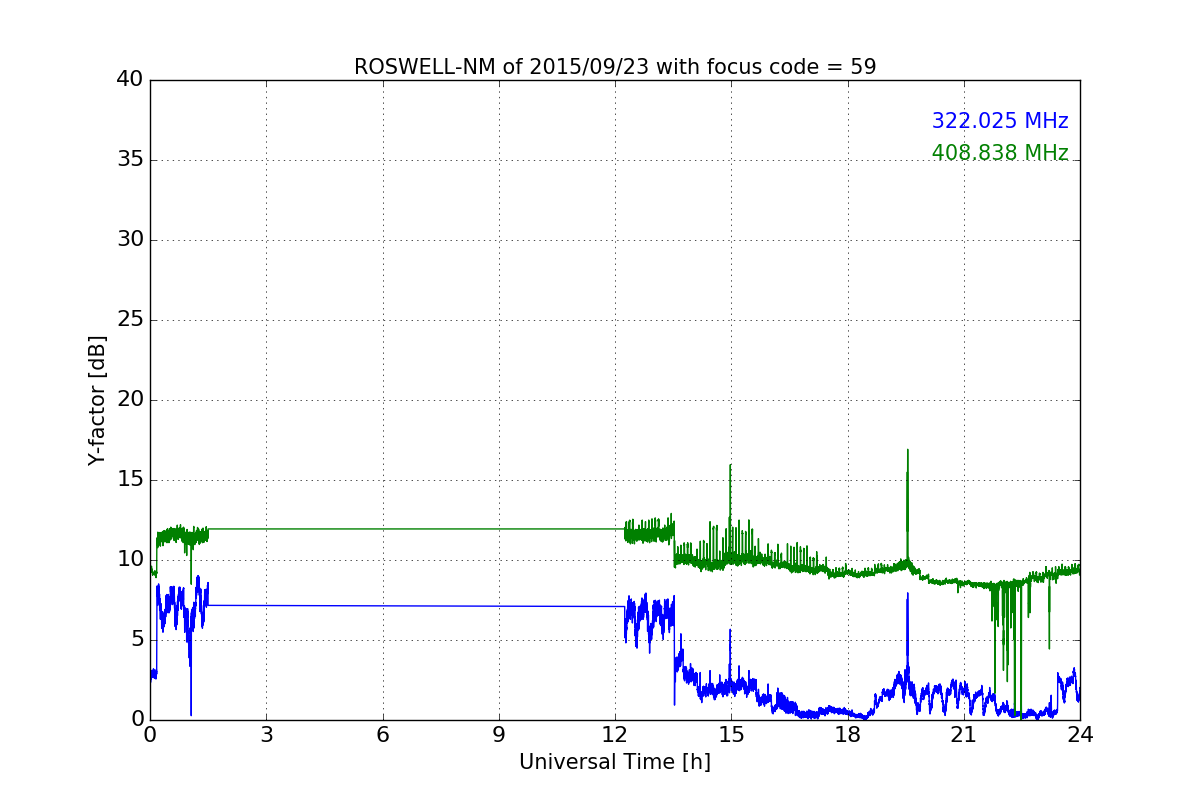
Task: Click the 'Y-factor [dB]' axis label
Action: [97, 400]
